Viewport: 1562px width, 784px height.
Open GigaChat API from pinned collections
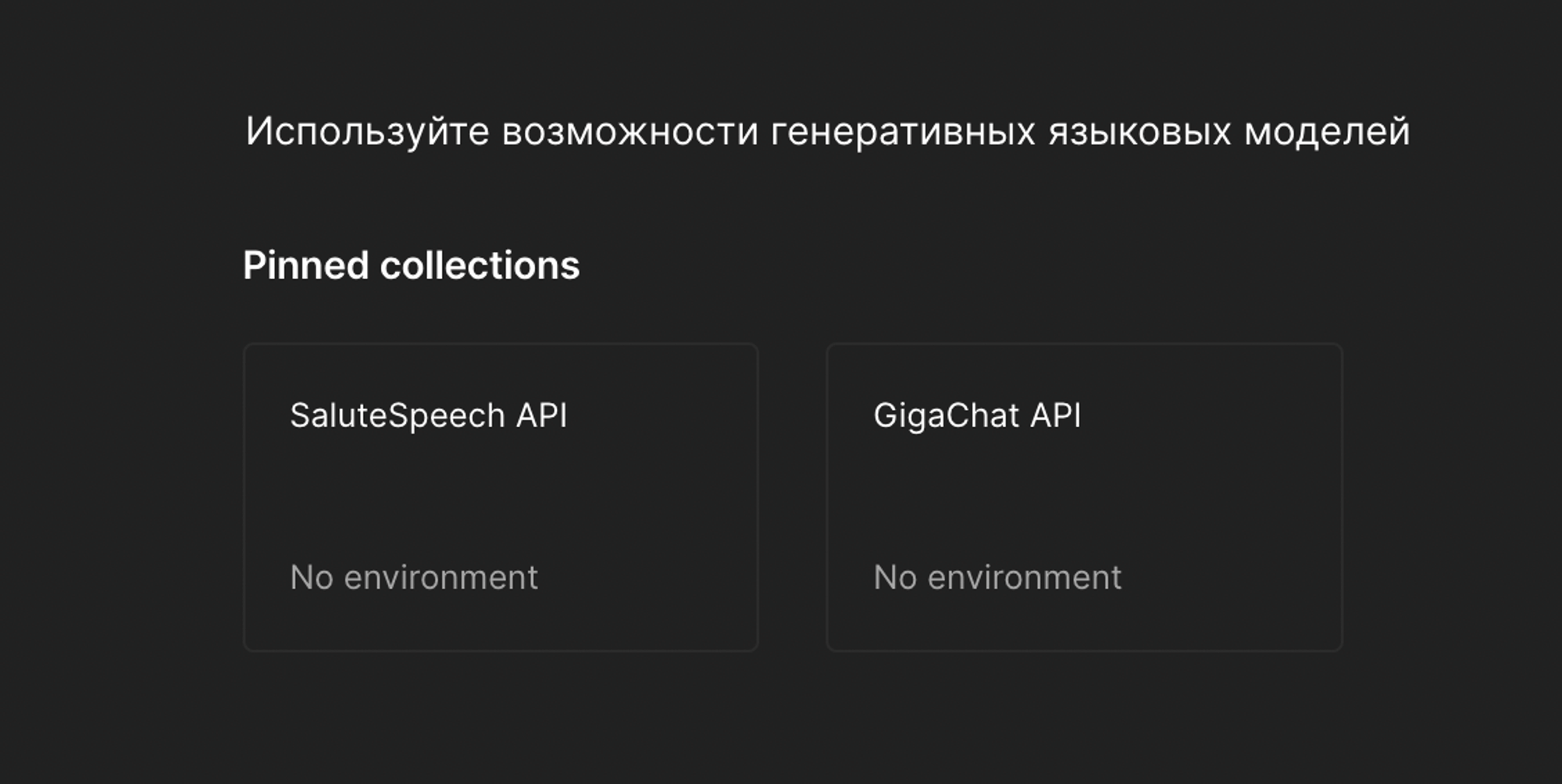tap(978, 416)
